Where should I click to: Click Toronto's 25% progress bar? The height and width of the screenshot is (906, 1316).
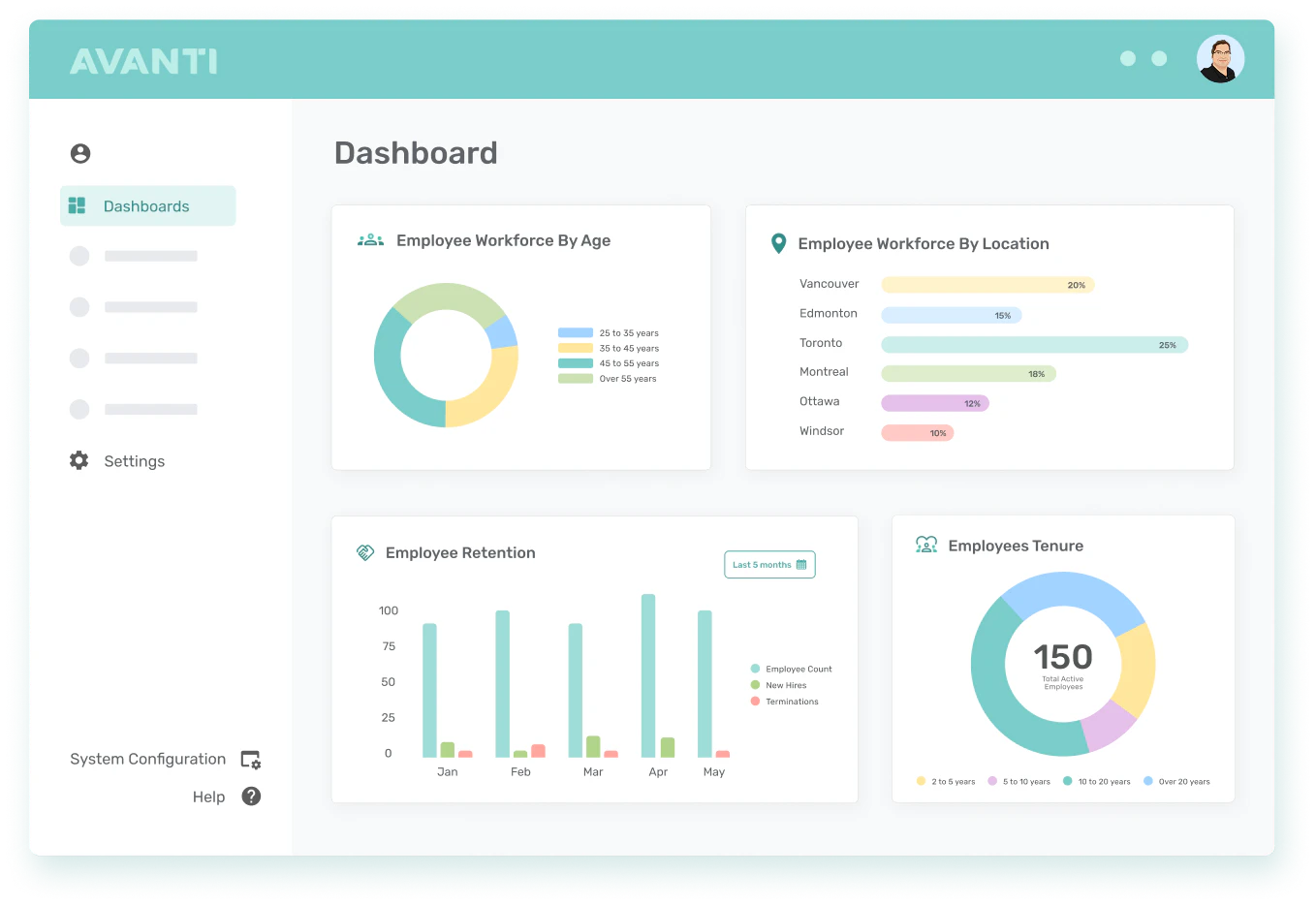pyautogui.click(x=1034, y=344)
